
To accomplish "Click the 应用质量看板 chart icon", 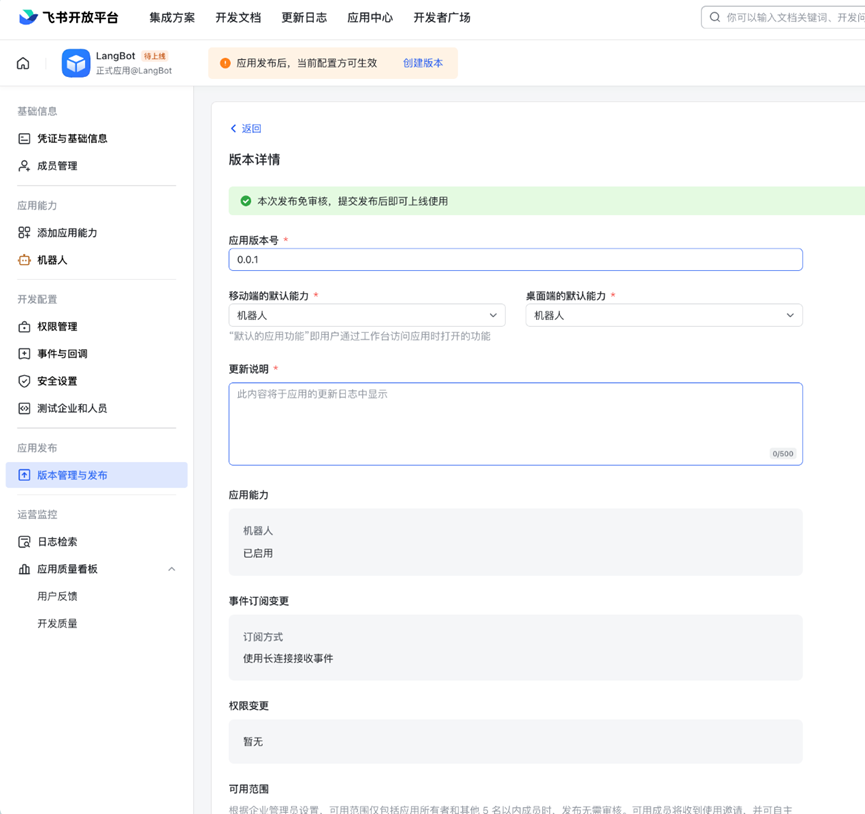I will [24, 569].
